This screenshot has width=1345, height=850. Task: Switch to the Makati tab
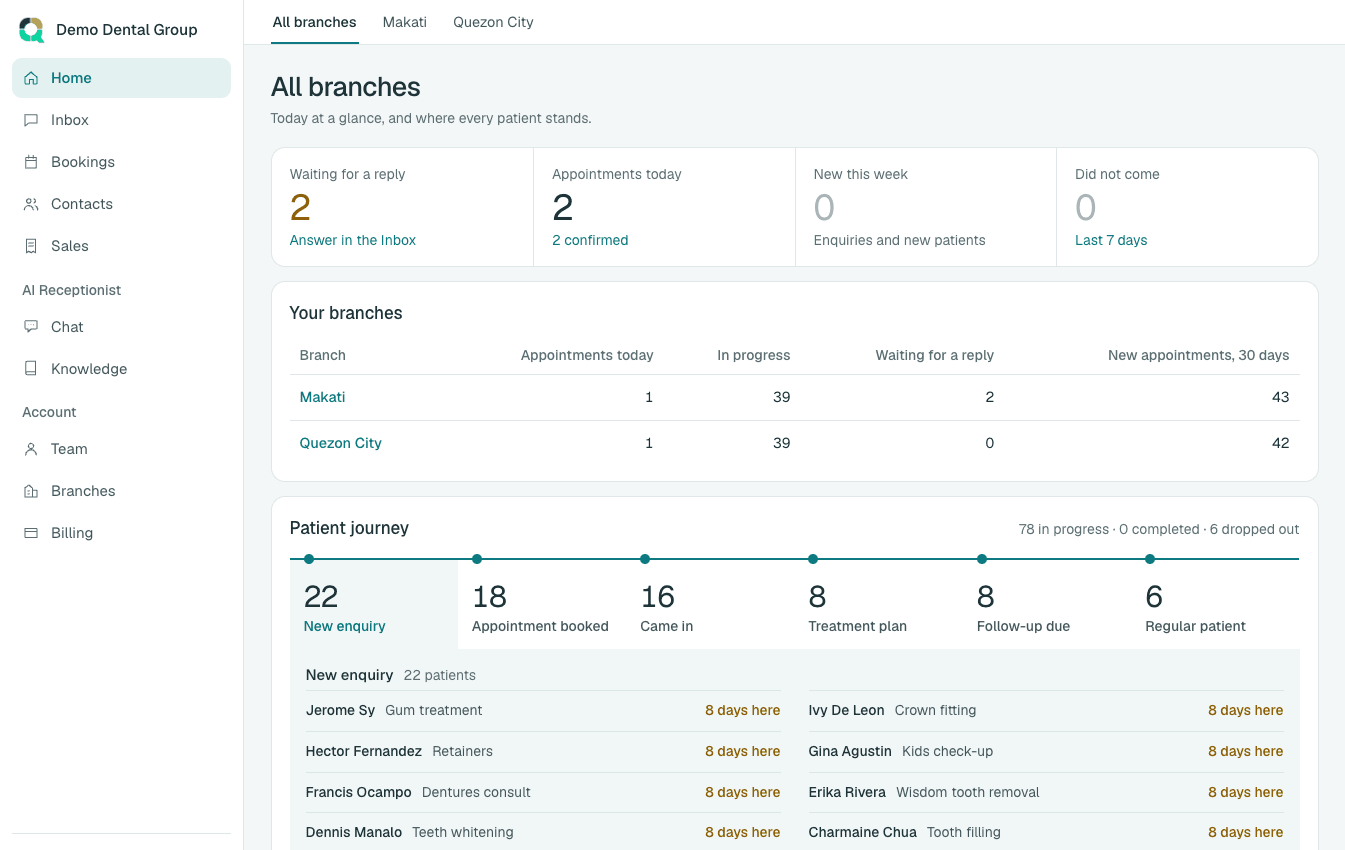coord(405,22)
